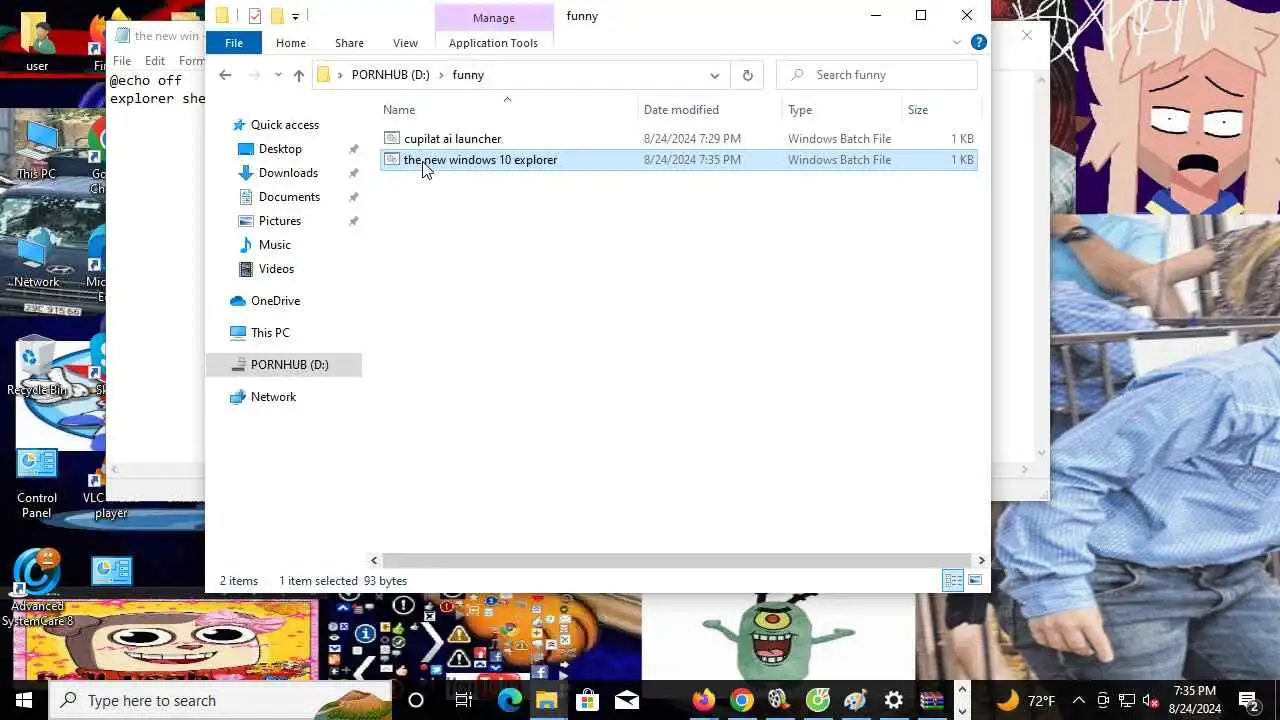
Task: Go up one folder level
Action: click(x=298, y=75)
